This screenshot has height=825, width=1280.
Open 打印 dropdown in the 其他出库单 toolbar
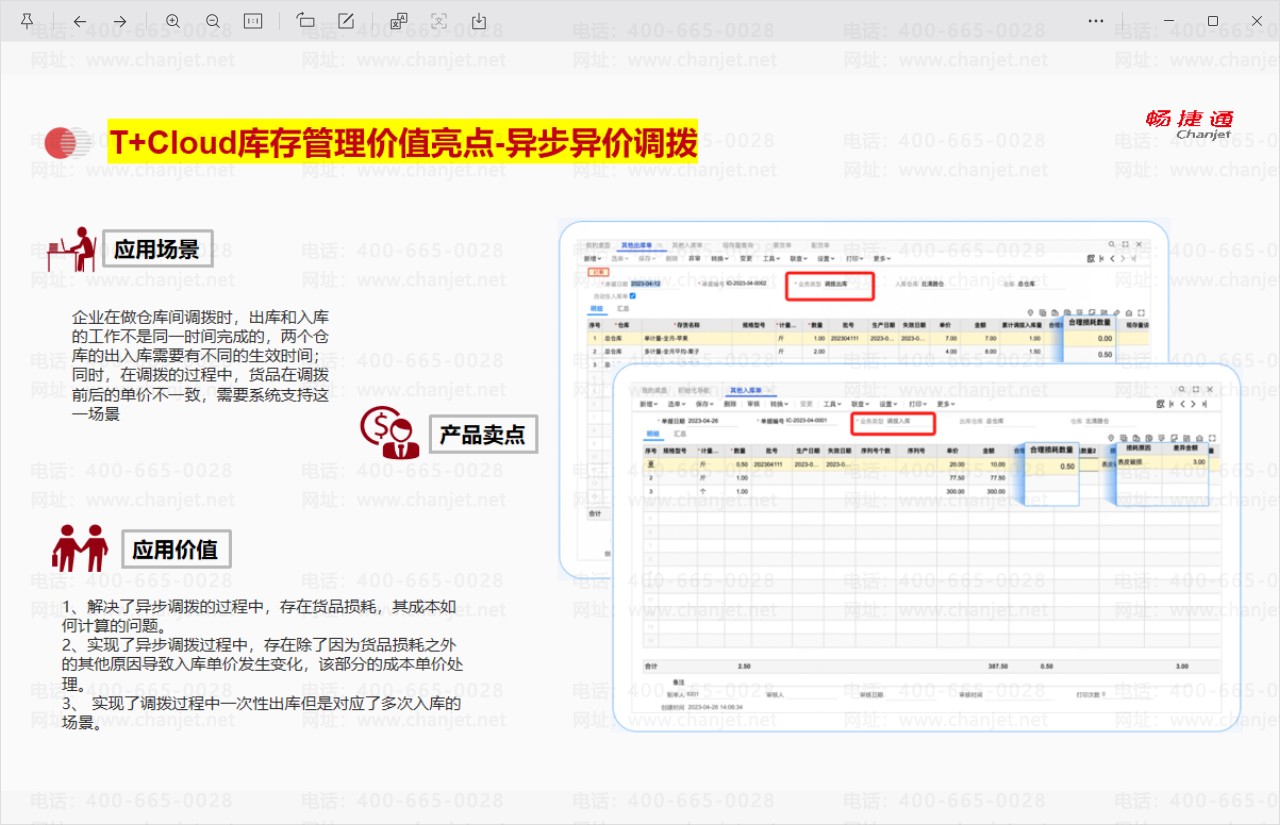point(856,258)
